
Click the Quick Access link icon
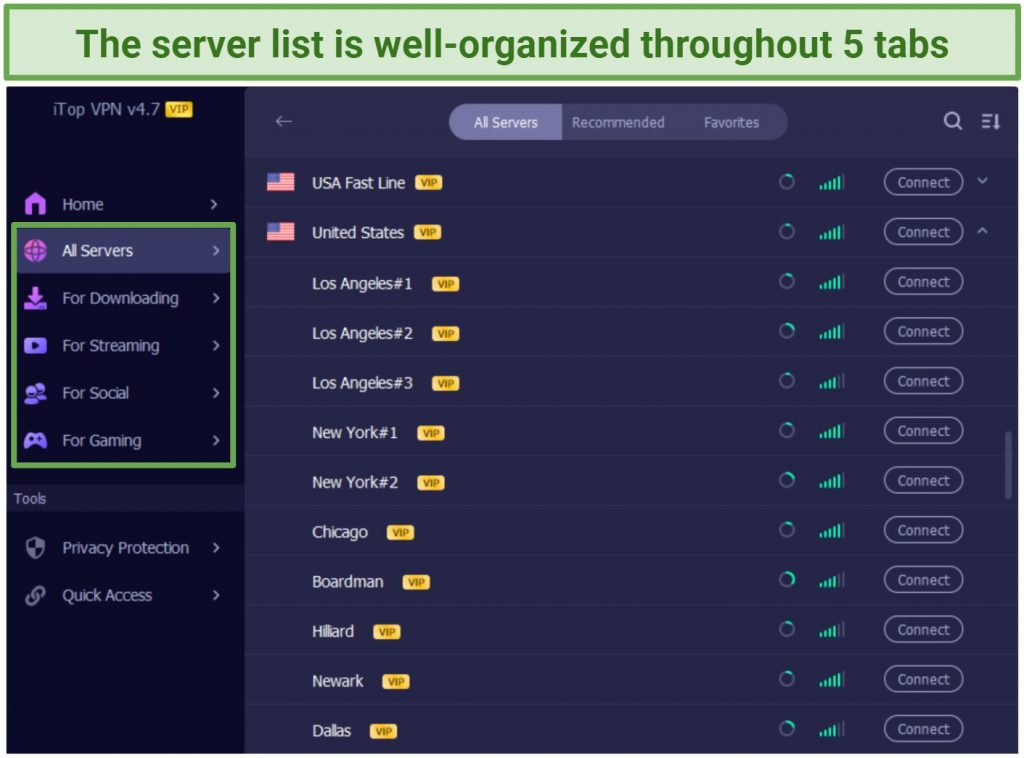pyautogui.click(x=35, y=595)
